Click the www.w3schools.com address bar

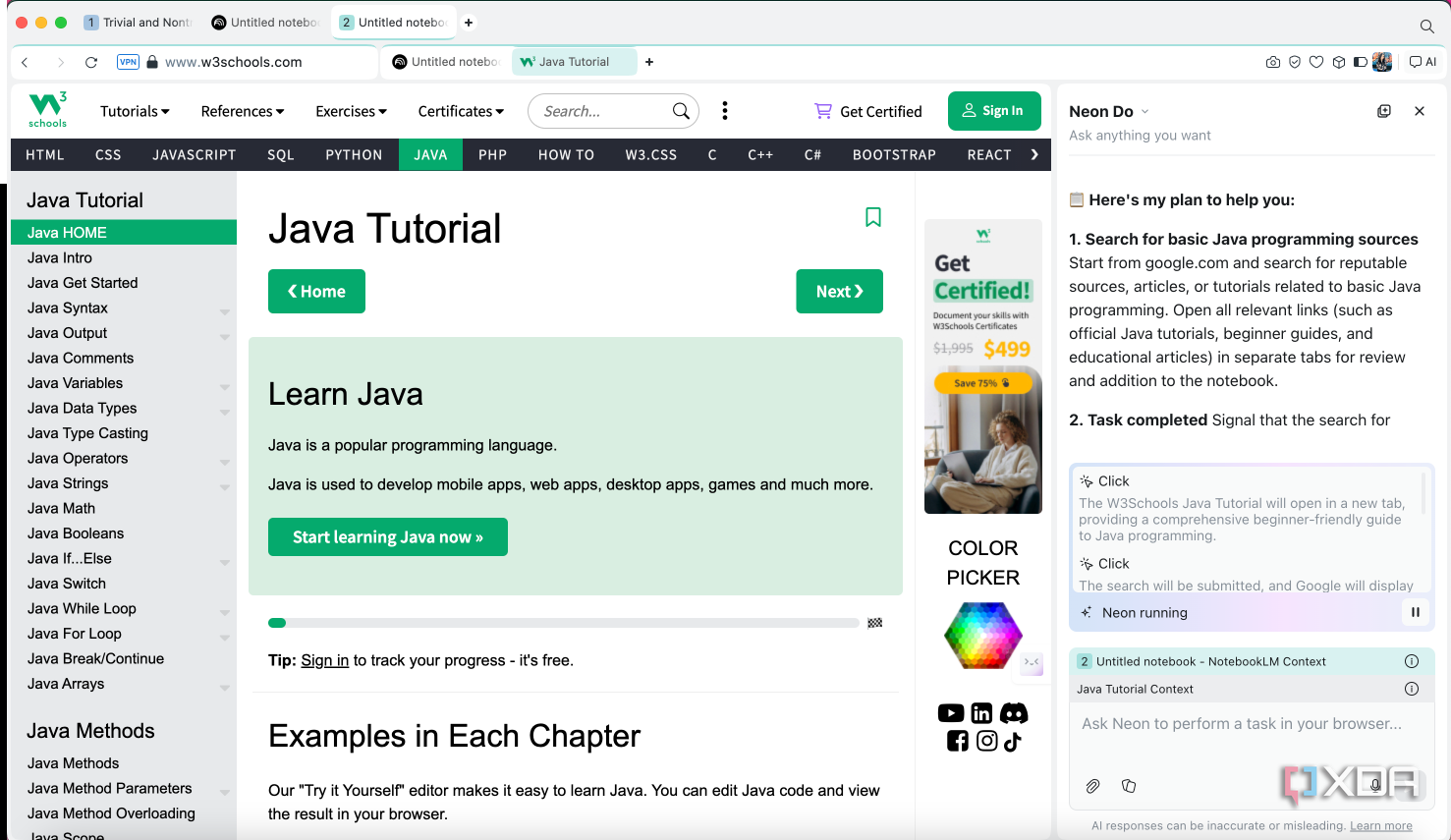(234, 62)
